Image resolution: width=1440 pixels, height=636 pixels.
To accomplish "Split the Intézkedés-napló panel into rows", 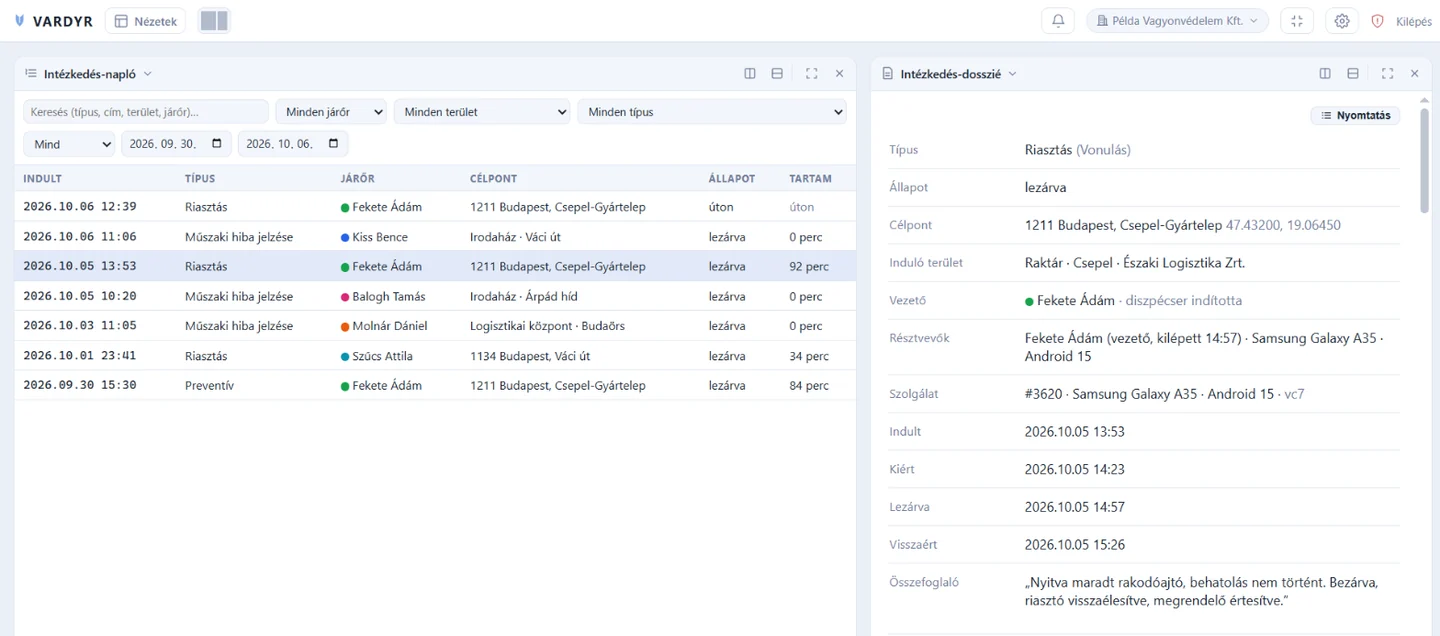I will [777, 74].
